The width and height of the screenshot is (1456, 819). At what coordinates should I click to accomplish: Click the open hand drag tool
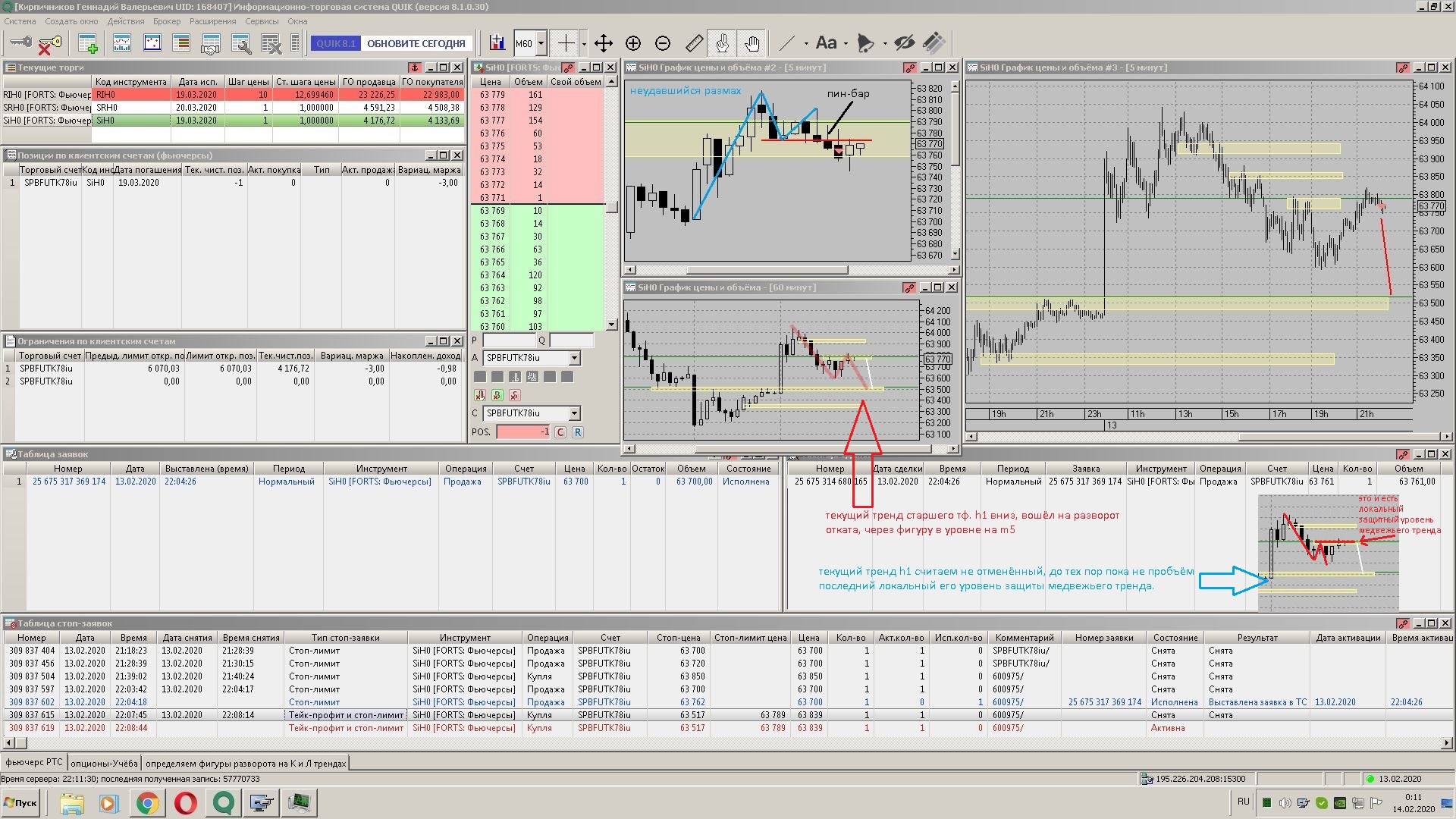[x=752, y=43]
